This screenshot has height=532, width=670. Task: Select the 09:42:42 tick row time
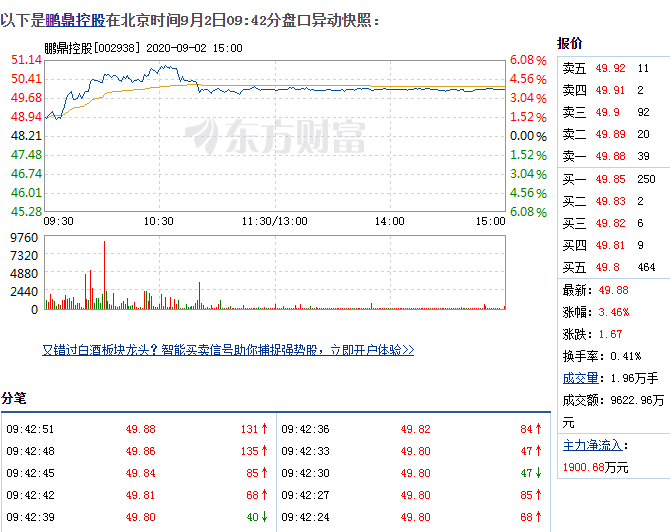30,495
